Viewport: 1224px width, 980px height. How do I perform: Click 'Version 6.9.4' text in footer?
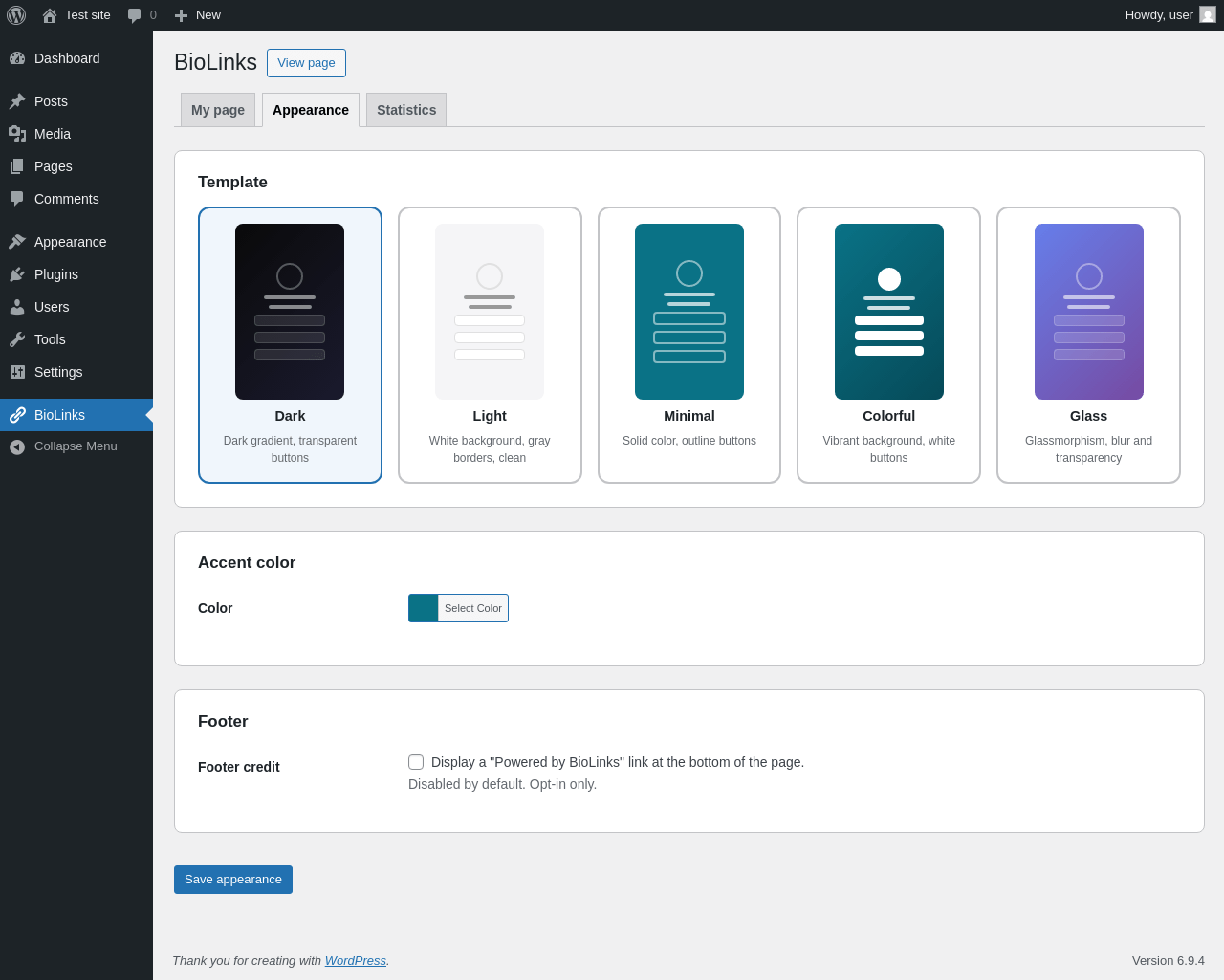1169,960
